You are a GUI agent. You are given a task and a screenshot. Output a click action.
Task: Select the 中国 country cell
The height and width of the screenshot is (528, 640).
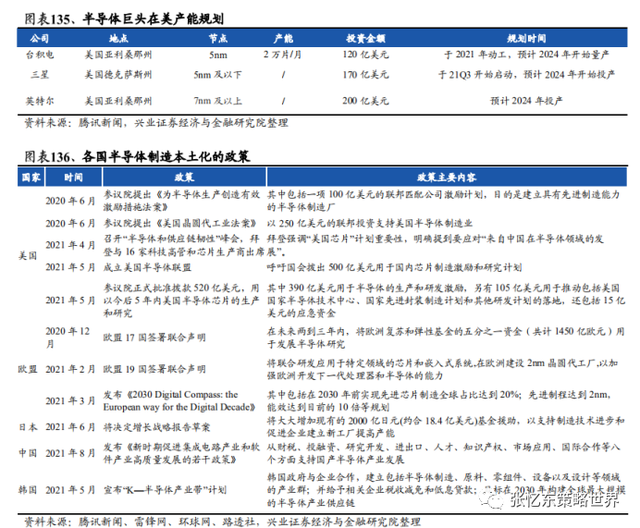(28, 453)
